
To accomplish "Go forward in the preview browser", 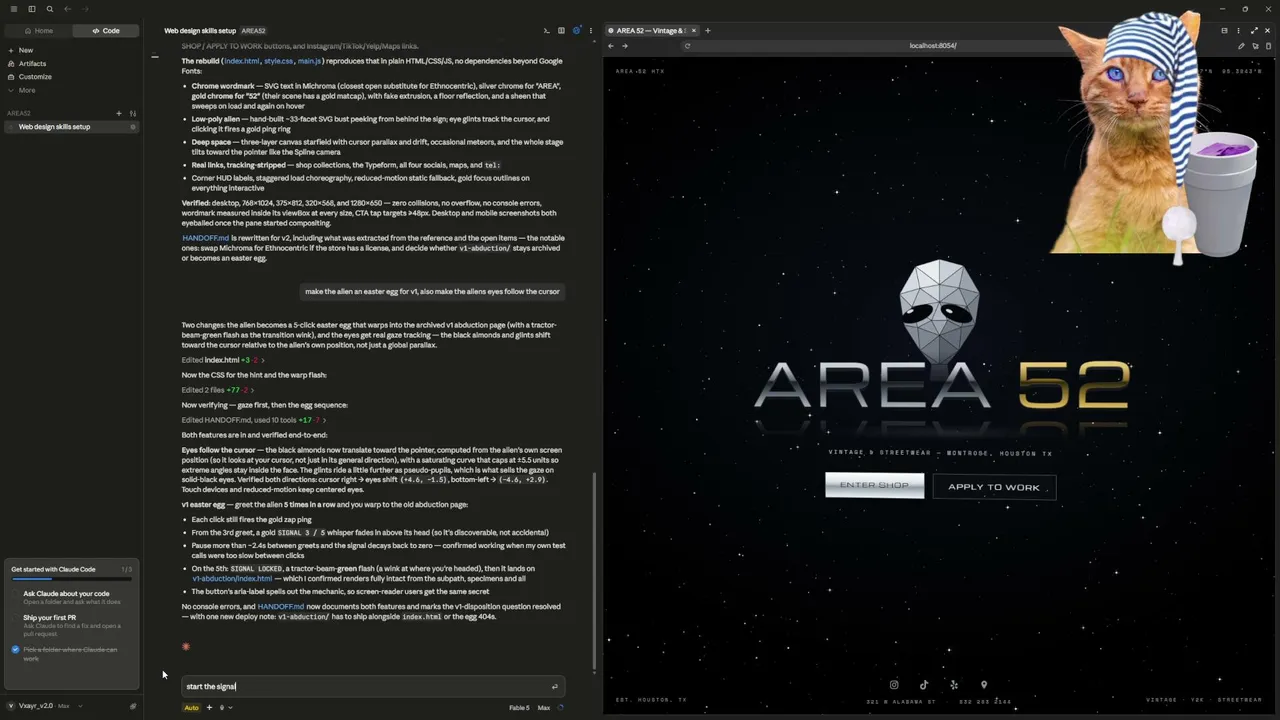I will coord(625,46).
